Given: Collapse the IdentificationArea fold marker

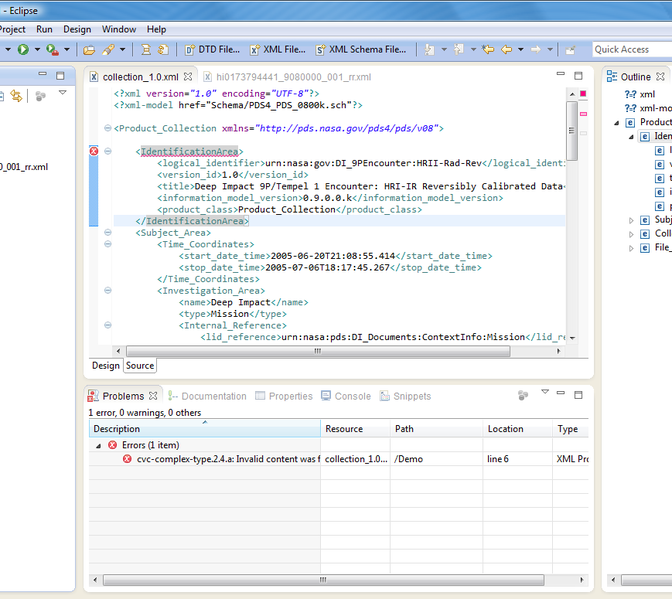Looking at the screenshot, I should click(x=108, y=151).
